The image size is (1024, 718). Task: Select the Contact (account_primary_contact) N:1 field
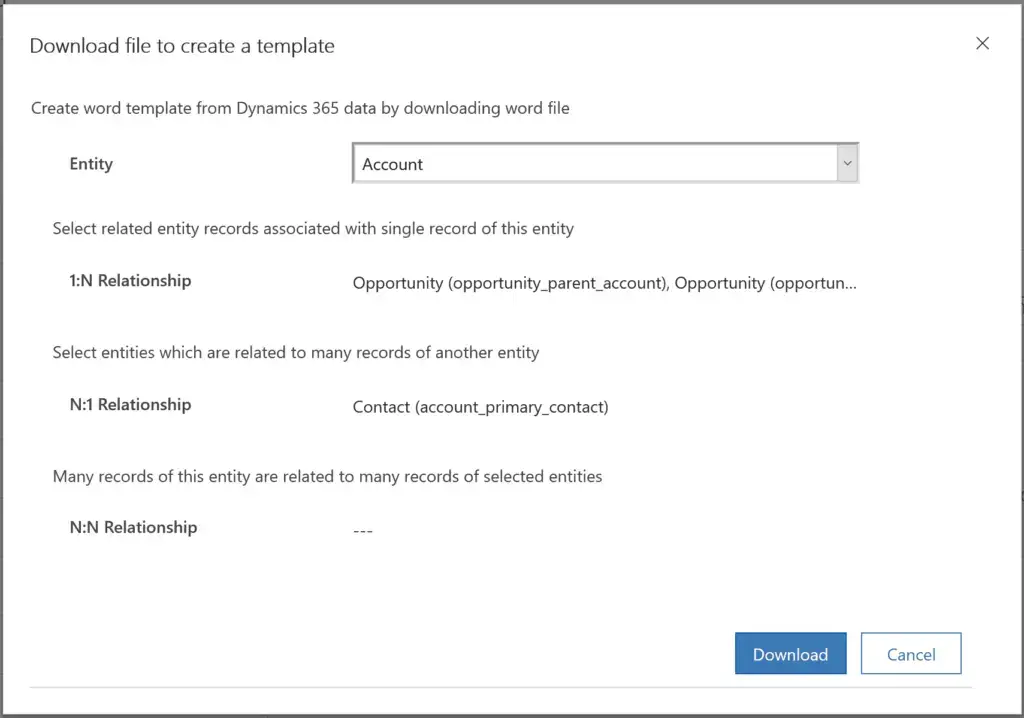click(x=481, y=407)
